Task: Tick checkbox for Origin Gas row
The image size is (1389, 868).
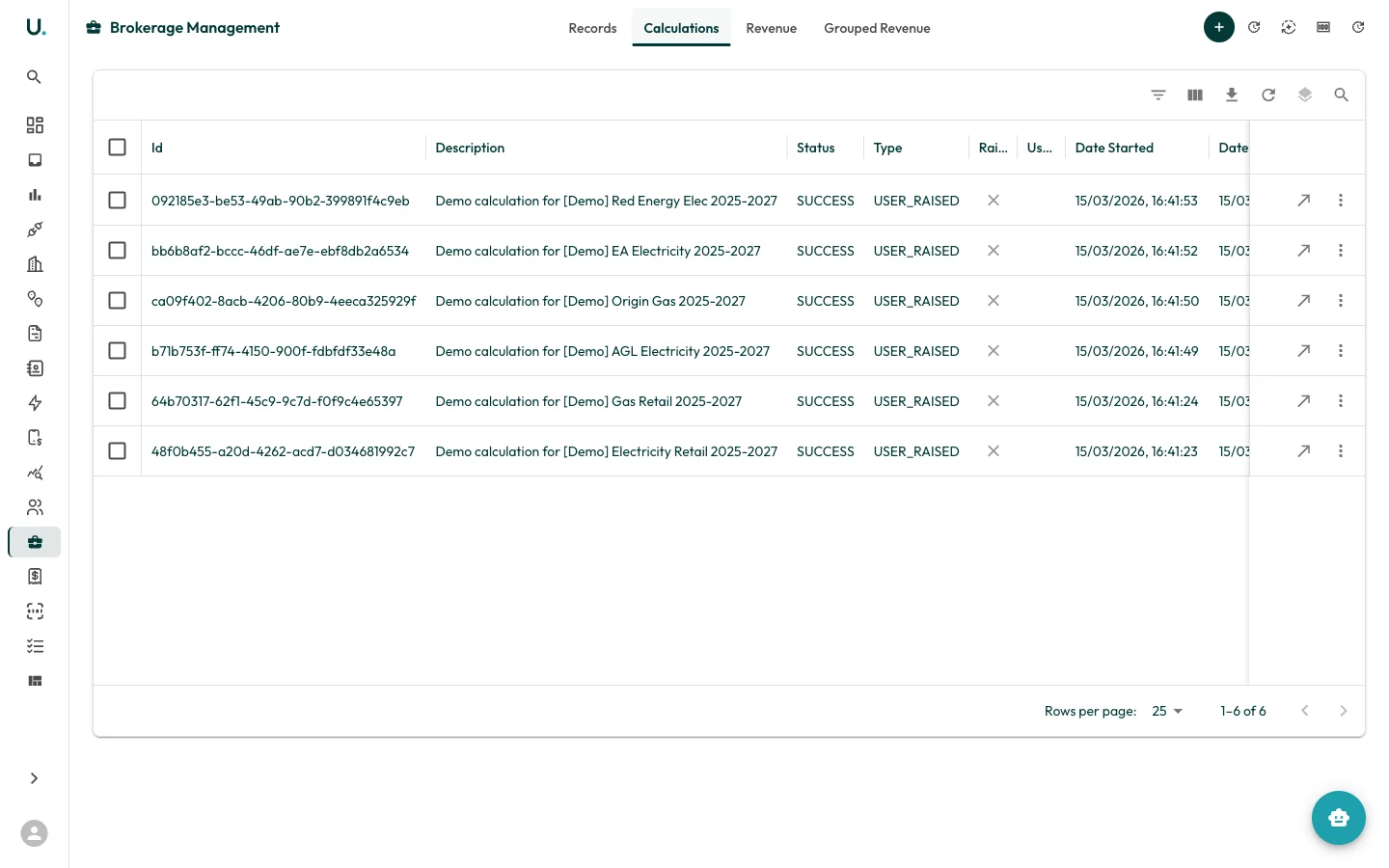Action: click(x=118, y=301)
